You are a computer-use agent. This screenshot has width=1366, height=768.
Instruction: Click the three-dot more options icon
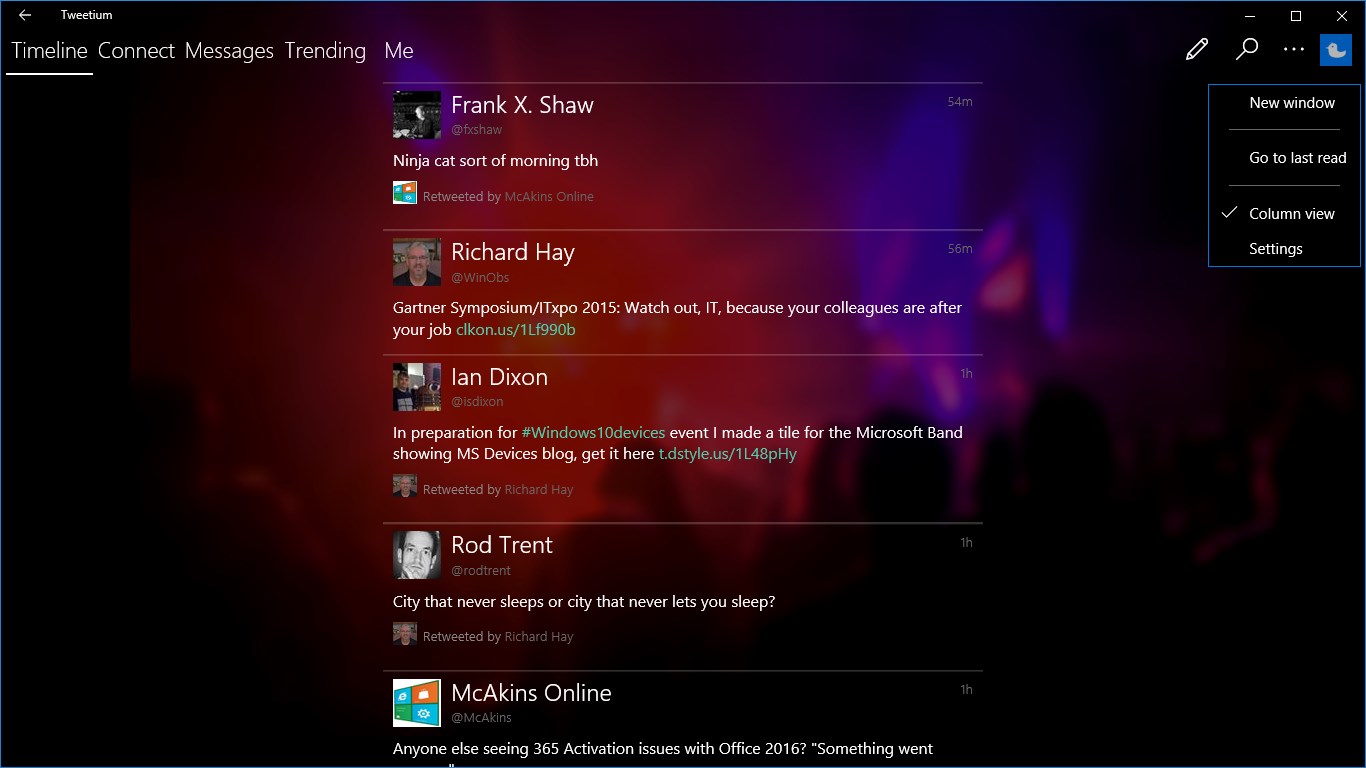[x=1294, y=50]
